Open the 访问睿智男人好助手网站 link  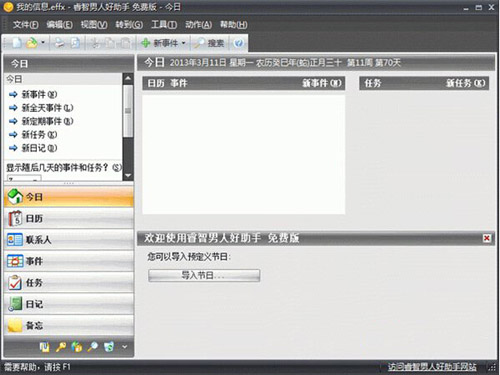(432, 367)
